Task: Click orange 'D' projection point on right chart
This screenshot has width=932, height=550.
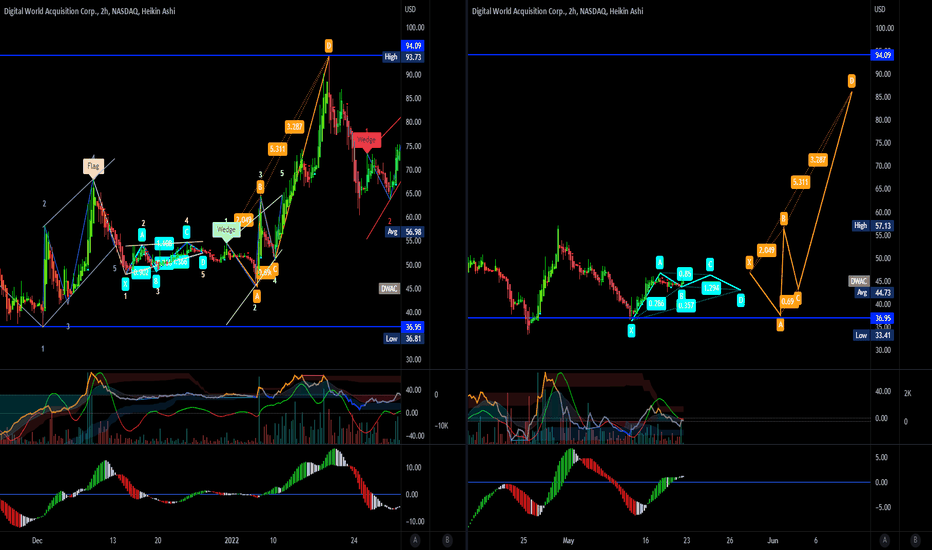Action: [851, 80]
